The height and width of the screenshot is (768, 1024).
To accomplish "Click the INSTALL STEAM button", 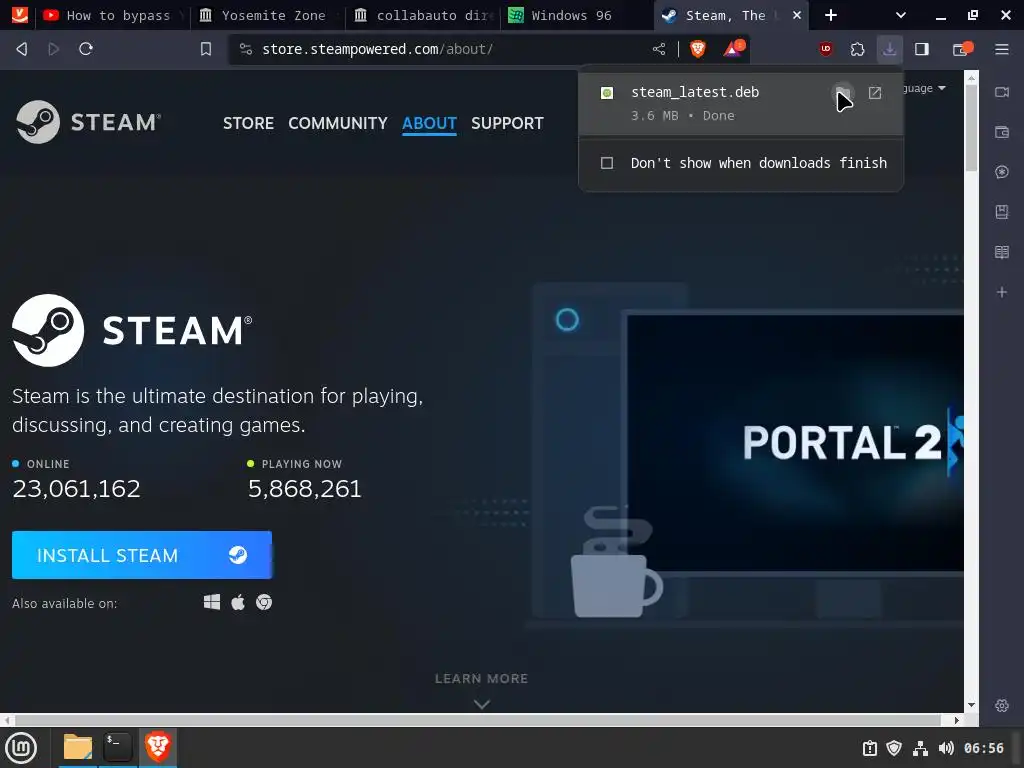I will pyautogui.click(x=142, y=555).
